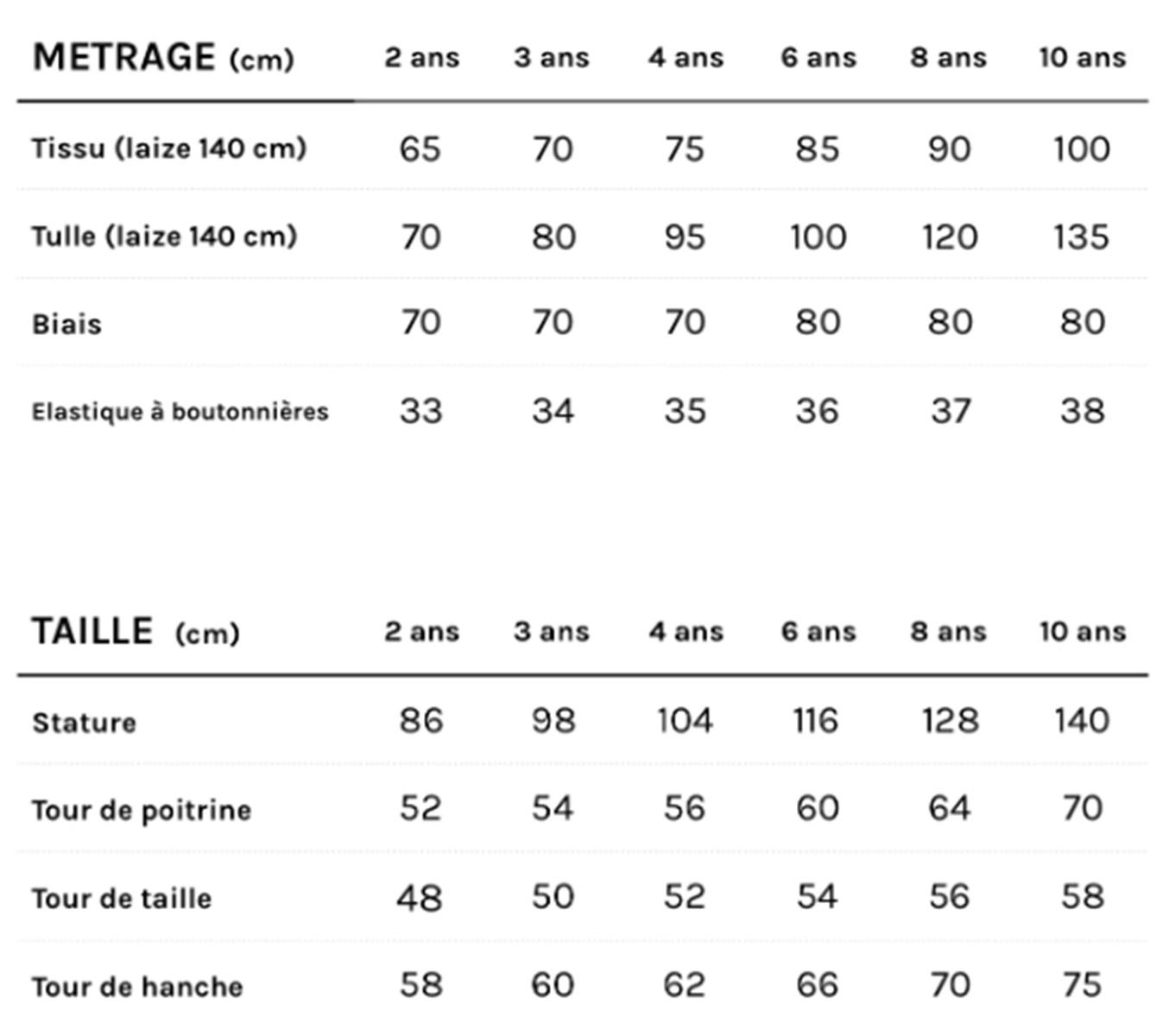
Task: Click the Tour de poitrine row label
Action: tap(142, 811)
